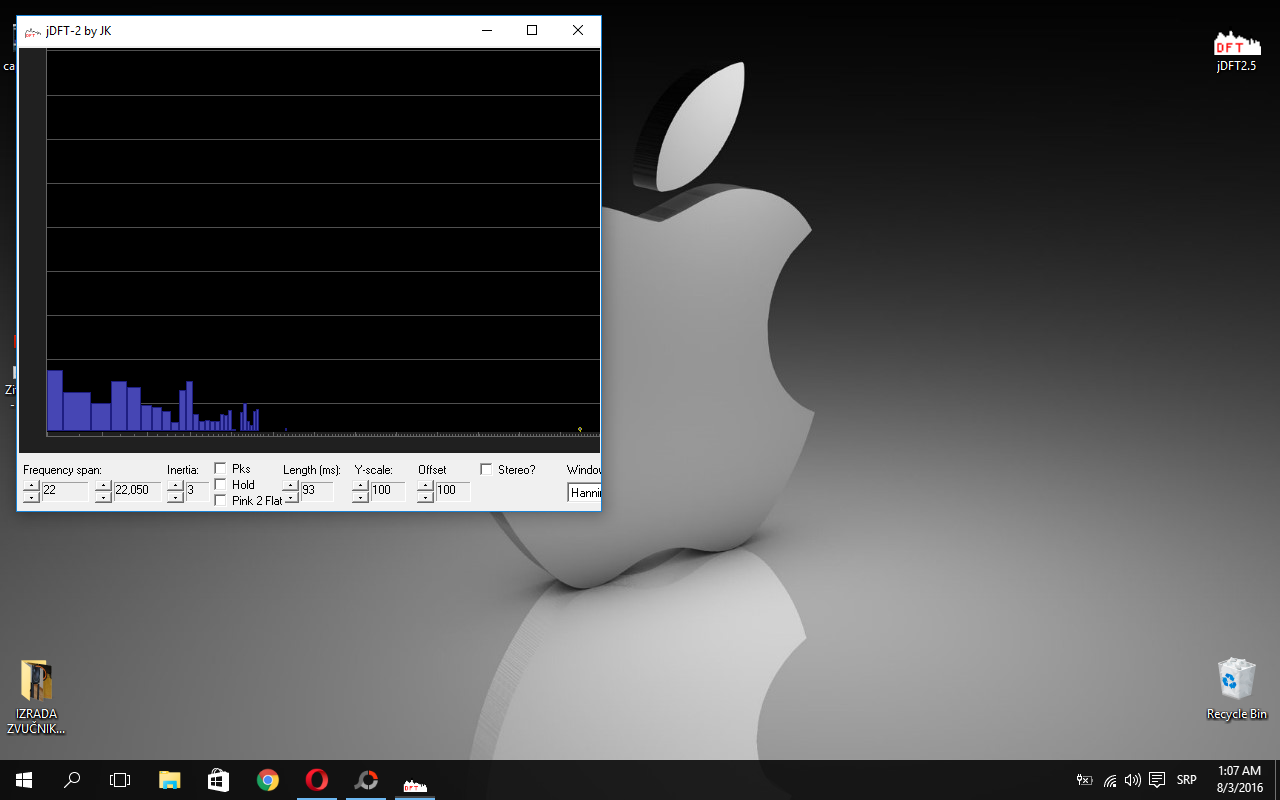Screen dimensions: 1280x800
Task: Click the jDFT-2 title bar app icon
Action: point(33,31)
